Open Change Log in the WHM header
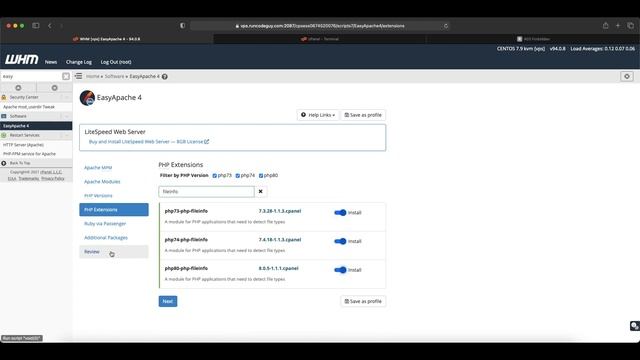 coord(79,62)
